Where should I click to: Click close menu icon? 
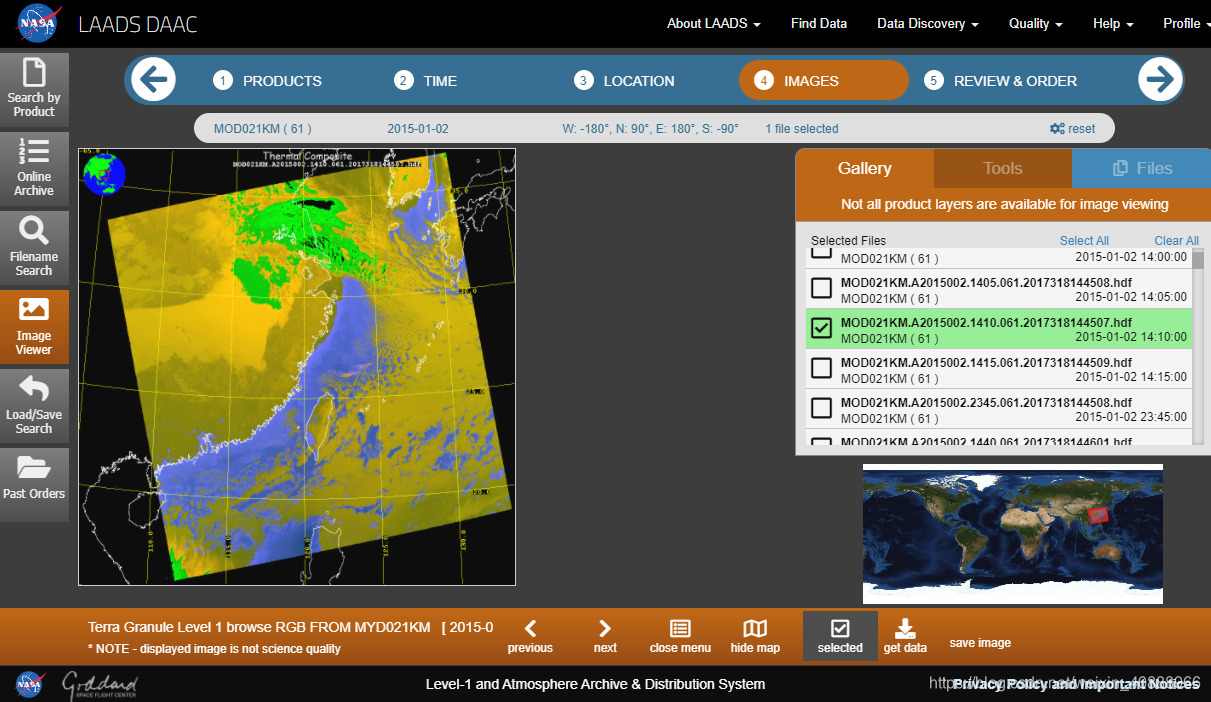coord(680,636)
